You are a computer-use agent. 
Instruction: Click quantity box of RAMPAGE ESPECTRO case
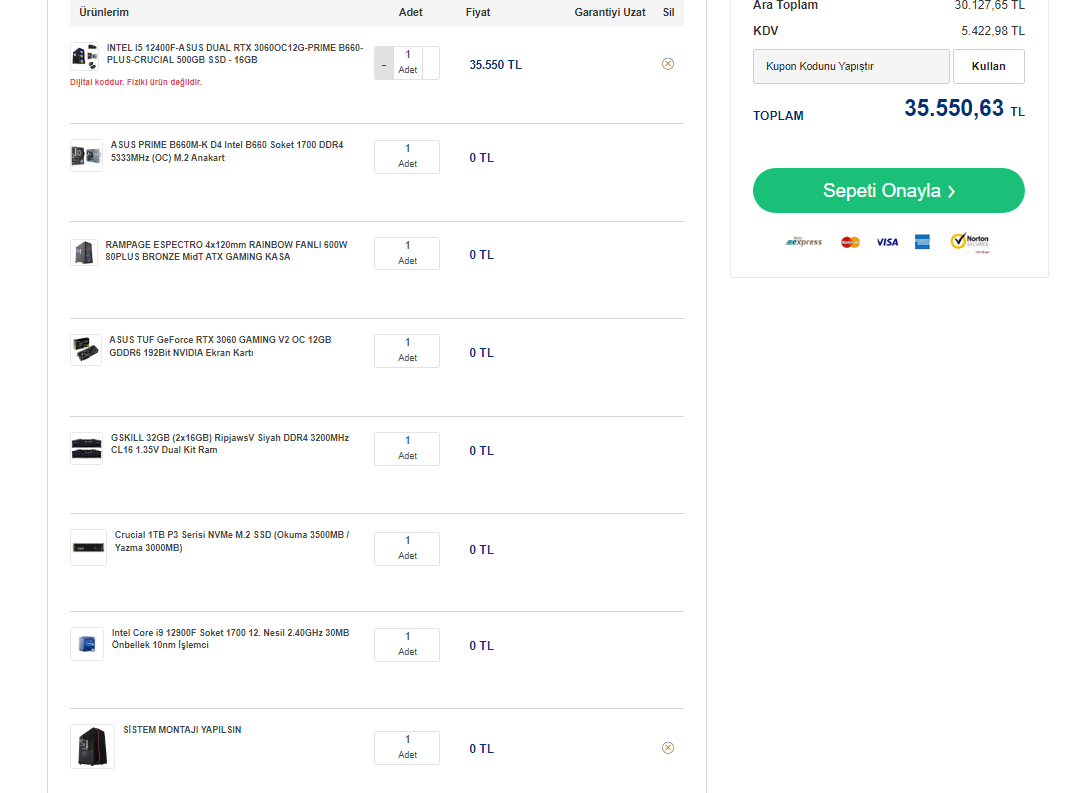407,254
